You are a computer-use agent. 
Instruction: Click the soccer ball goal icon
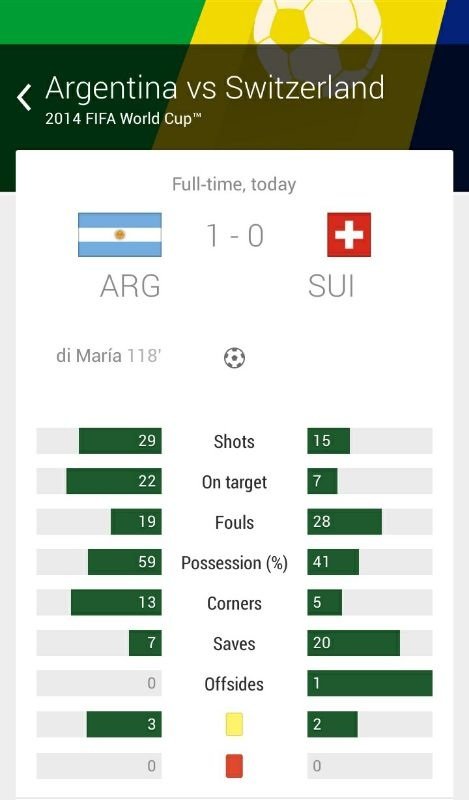(234, 358)
